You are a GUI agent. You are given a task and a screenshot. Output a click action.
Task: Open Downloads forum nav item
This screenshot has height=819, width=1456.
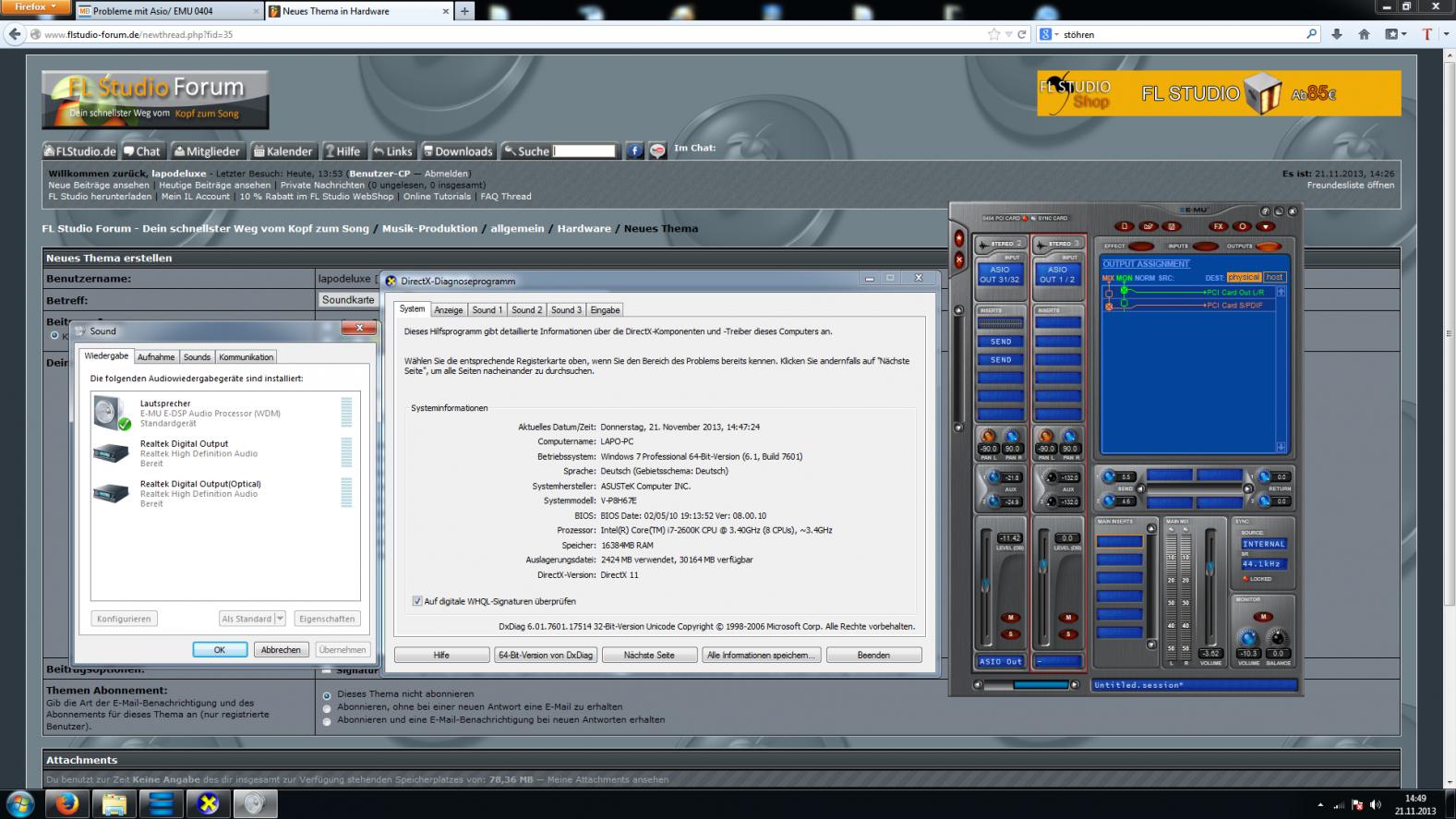pos(458,151)
